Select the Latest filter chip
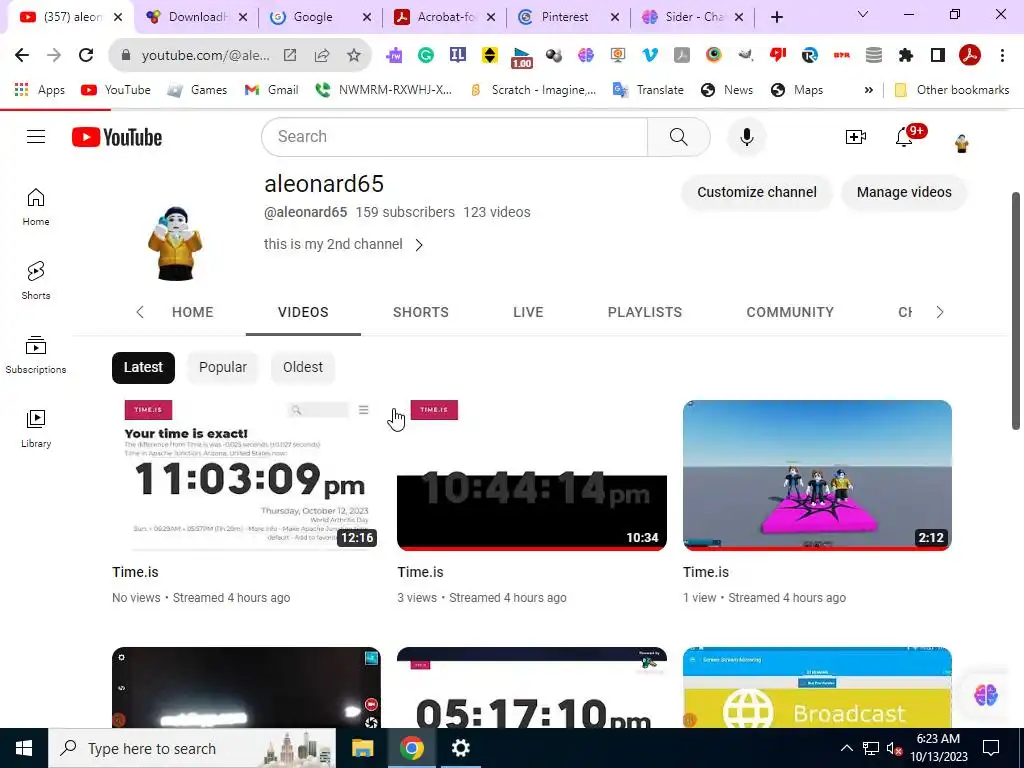This screenshot has width=1024, height=768. click(x=143, y=368)
